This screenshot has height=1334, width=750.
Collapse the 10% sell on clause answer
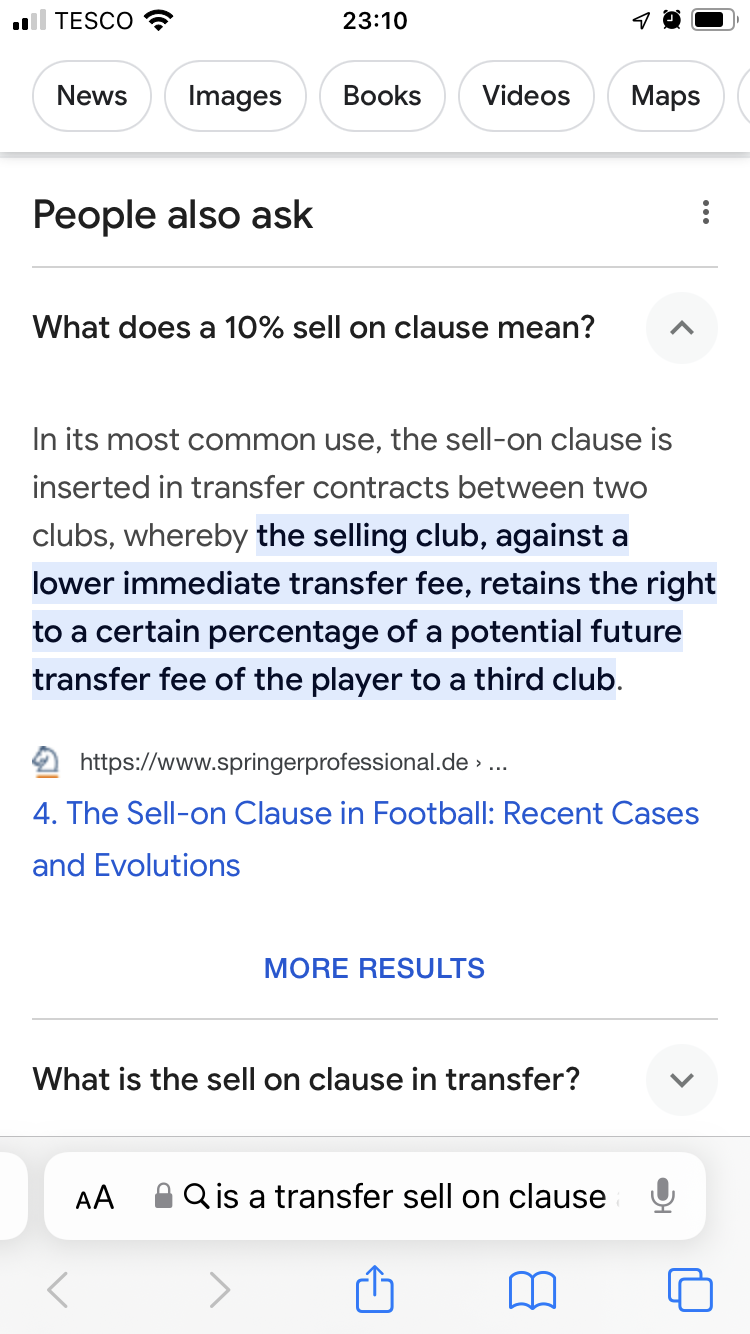point(682,327)
